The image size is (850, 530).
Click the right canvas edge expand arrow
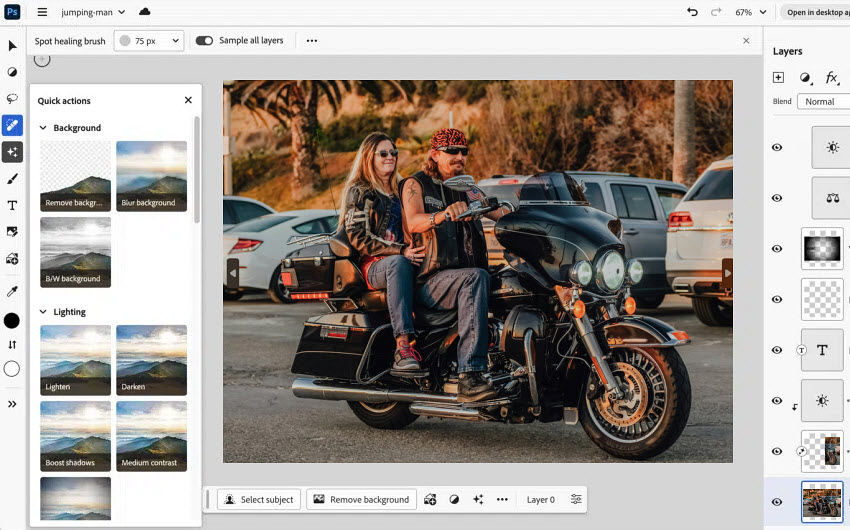point(727,273)
